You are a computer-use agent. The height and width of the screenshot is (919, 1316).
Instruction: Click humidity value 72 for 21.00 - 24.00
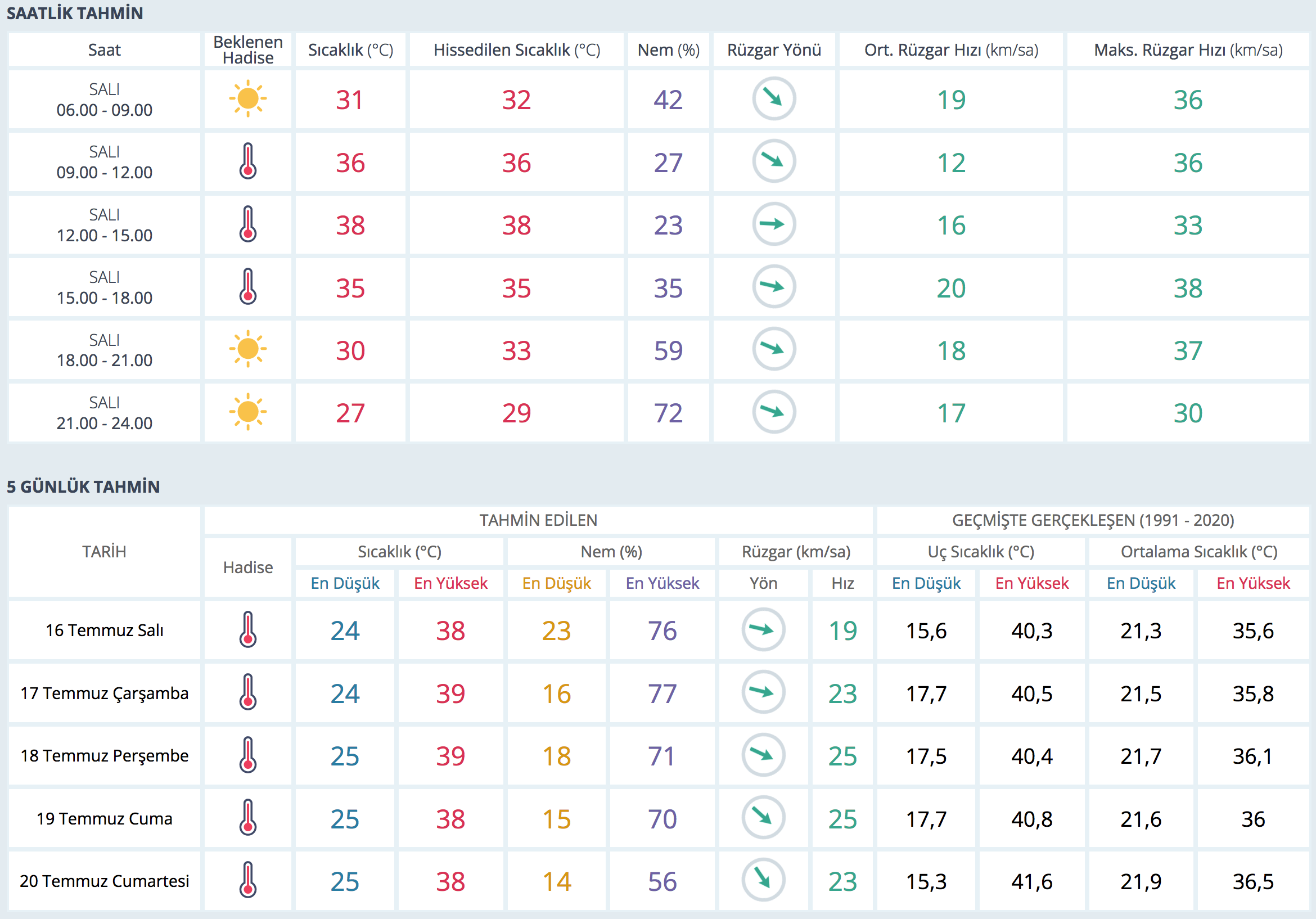click(x=668, y=413)
